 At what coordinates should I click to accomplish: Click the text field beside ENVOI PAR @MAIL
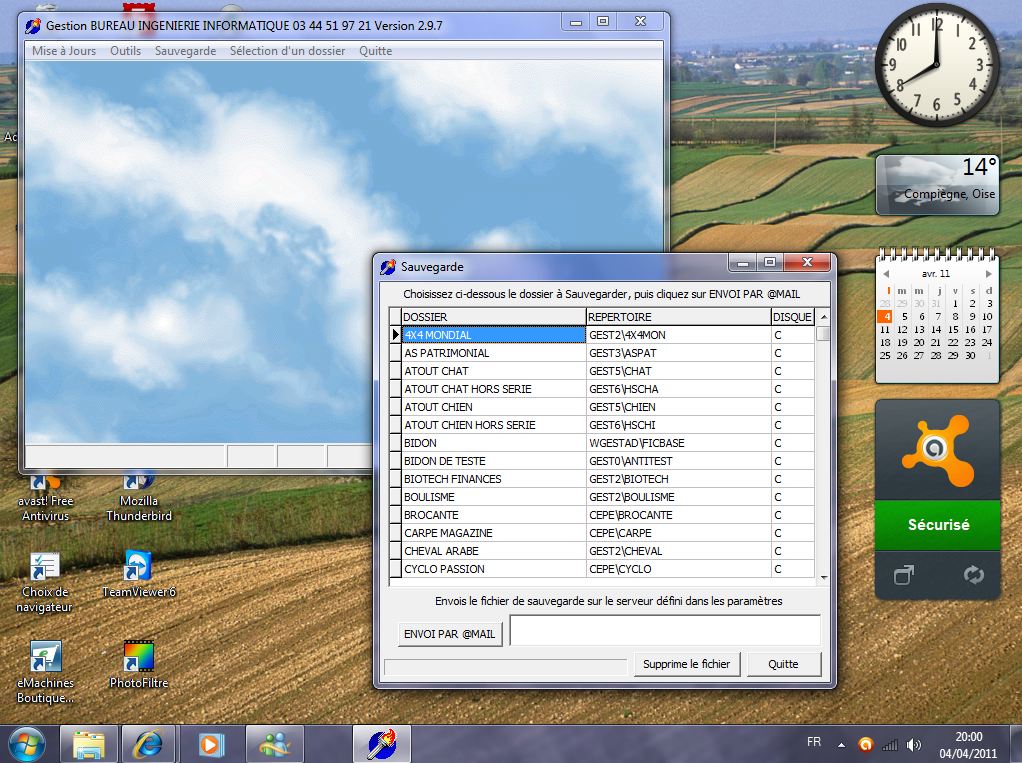[x=664, y=630]
